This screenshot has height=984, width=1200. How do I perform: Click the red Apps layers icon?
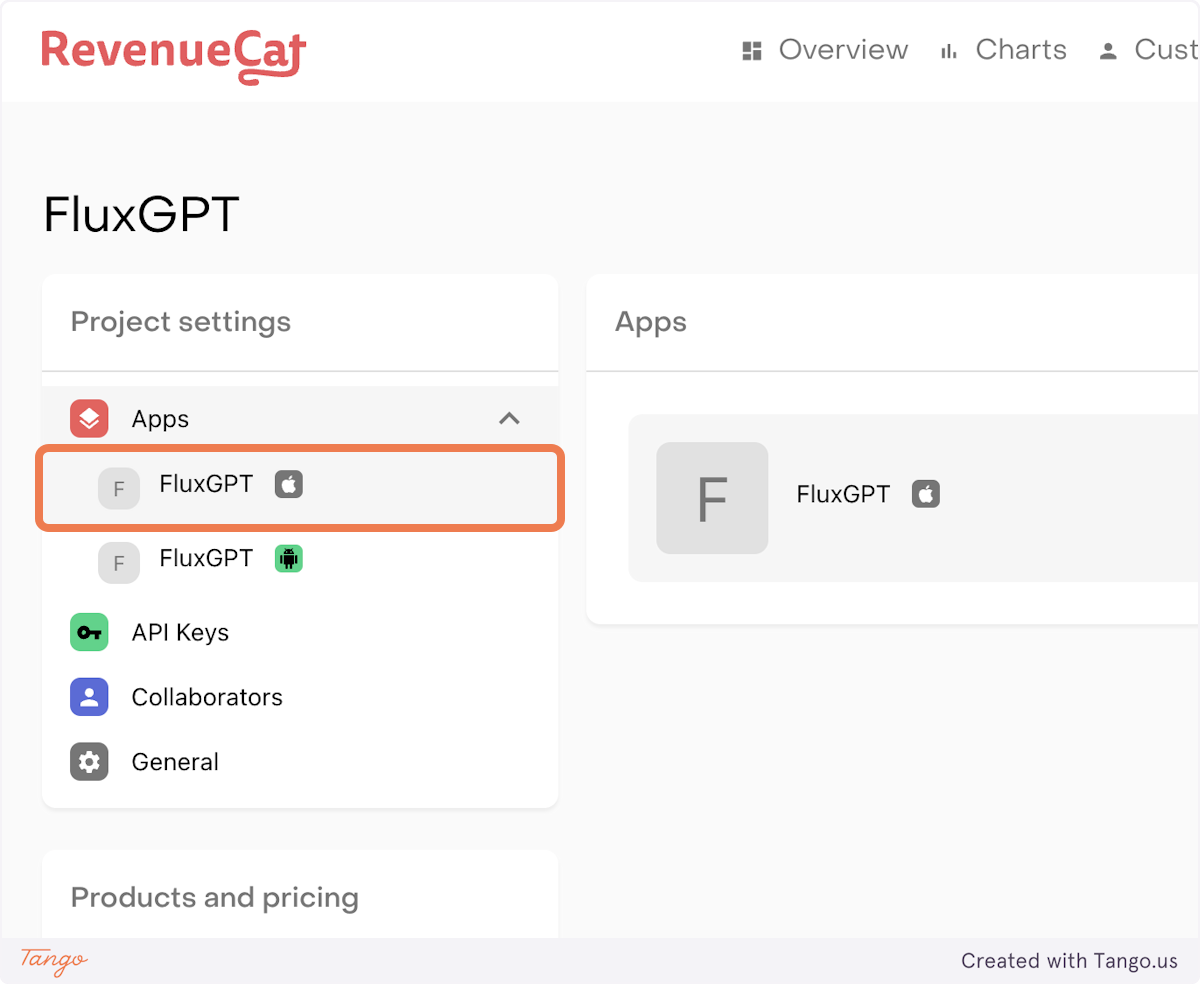[89, 419]
